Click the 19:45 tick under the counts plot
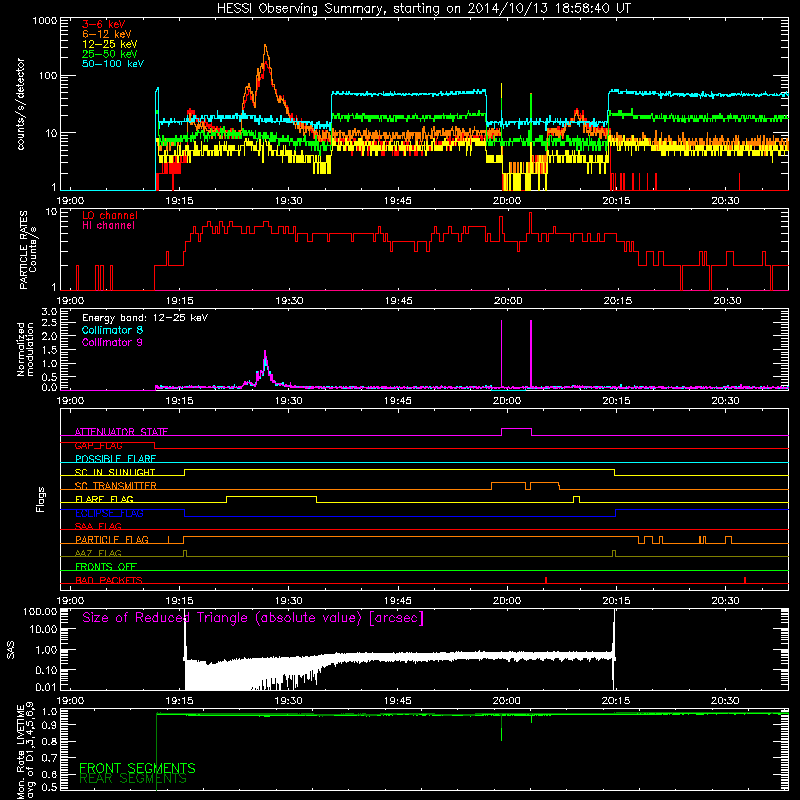This screenshot has height=800, width=800. [397, 201]
